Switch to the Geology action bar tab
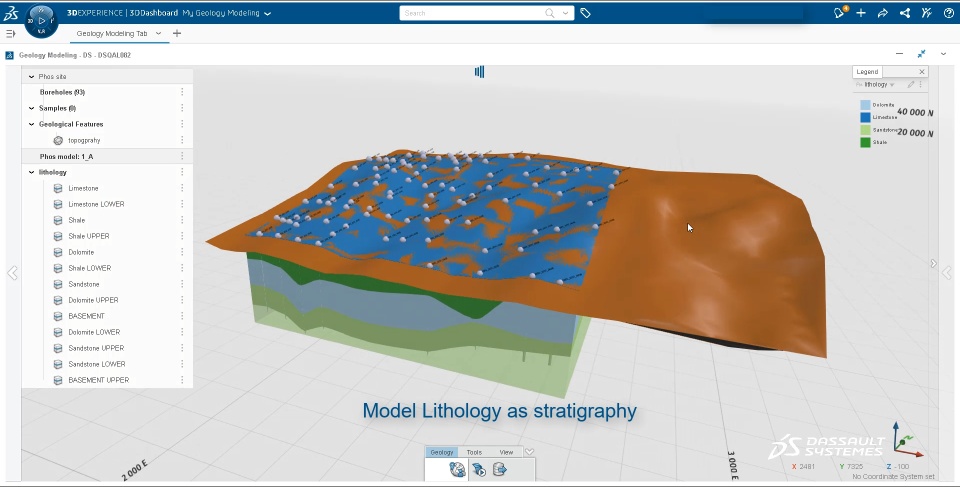Screen dimensions: 960x487 tap(441, 452)
